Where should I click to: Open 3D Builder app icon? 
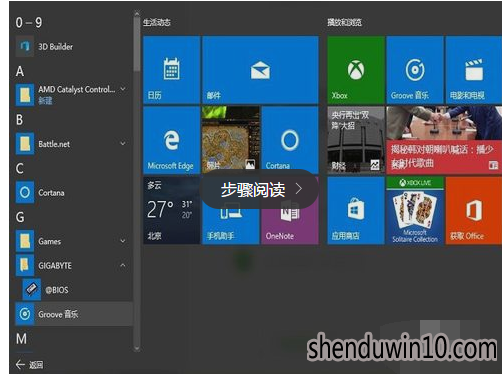click(x=25, y=46)
